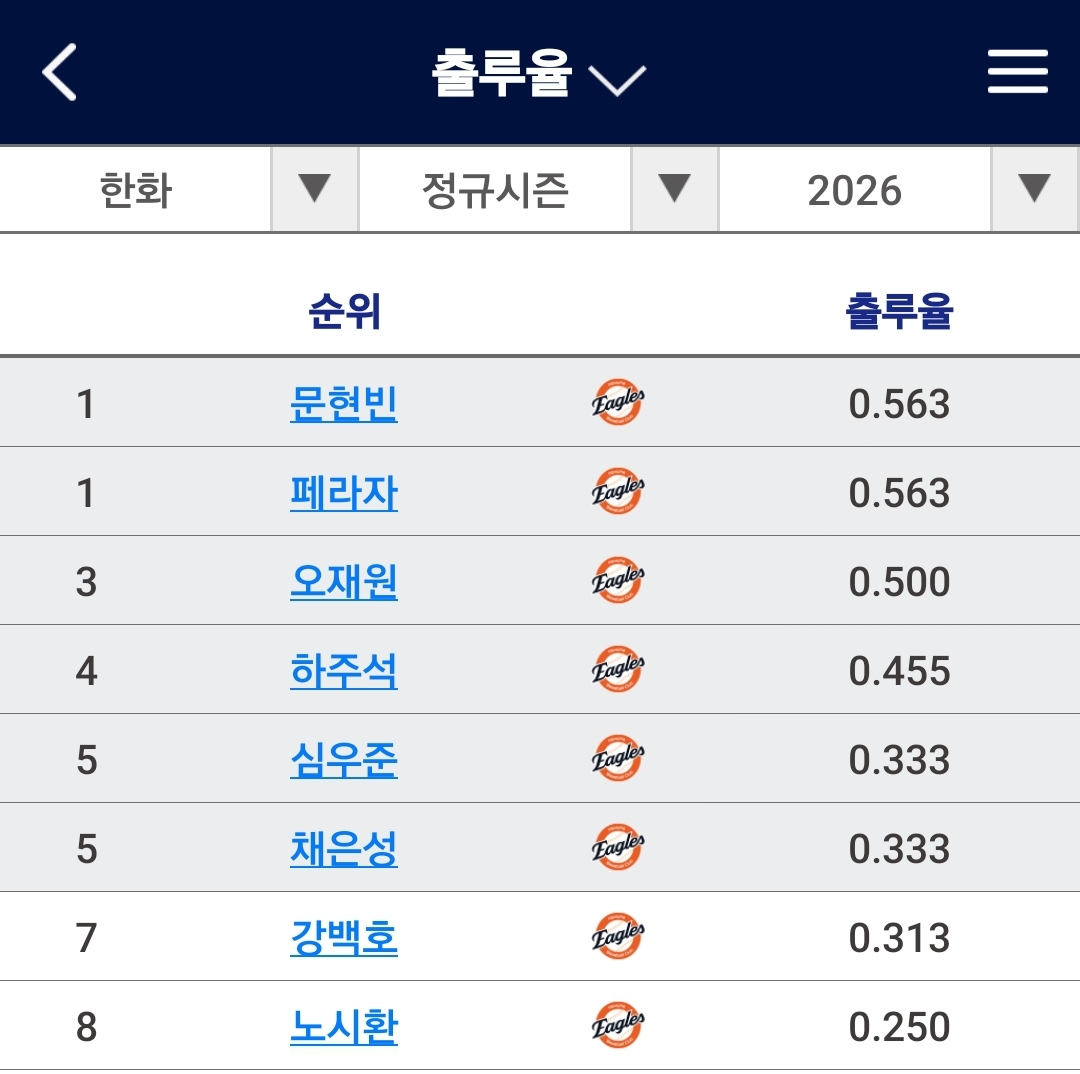The width and height of the screenshot is (1080, 1074).
Task: Tap the back arrow icon
Action: pos(60,72)
